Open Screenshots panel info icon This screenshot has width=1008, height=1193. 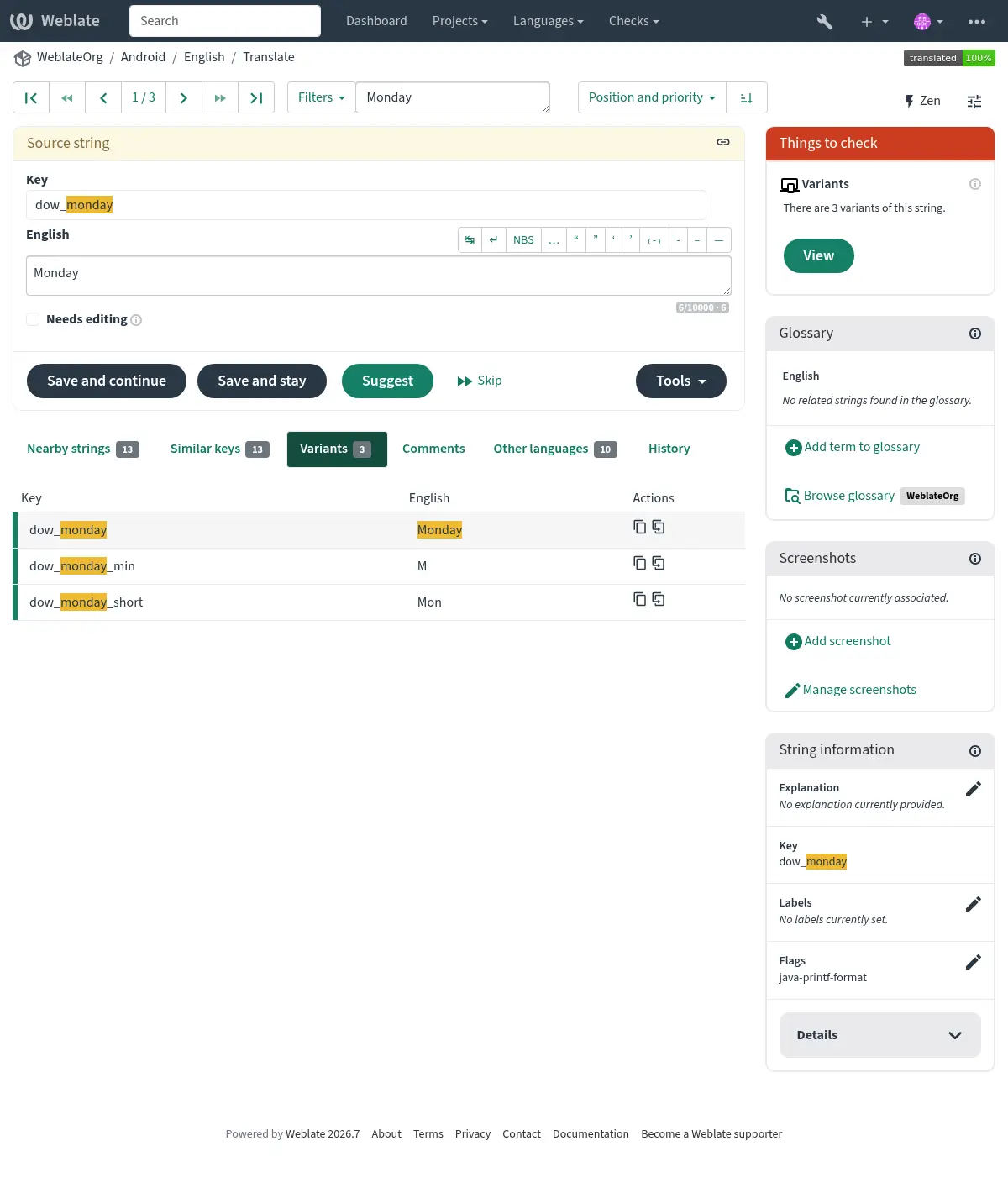coord(975,559)
